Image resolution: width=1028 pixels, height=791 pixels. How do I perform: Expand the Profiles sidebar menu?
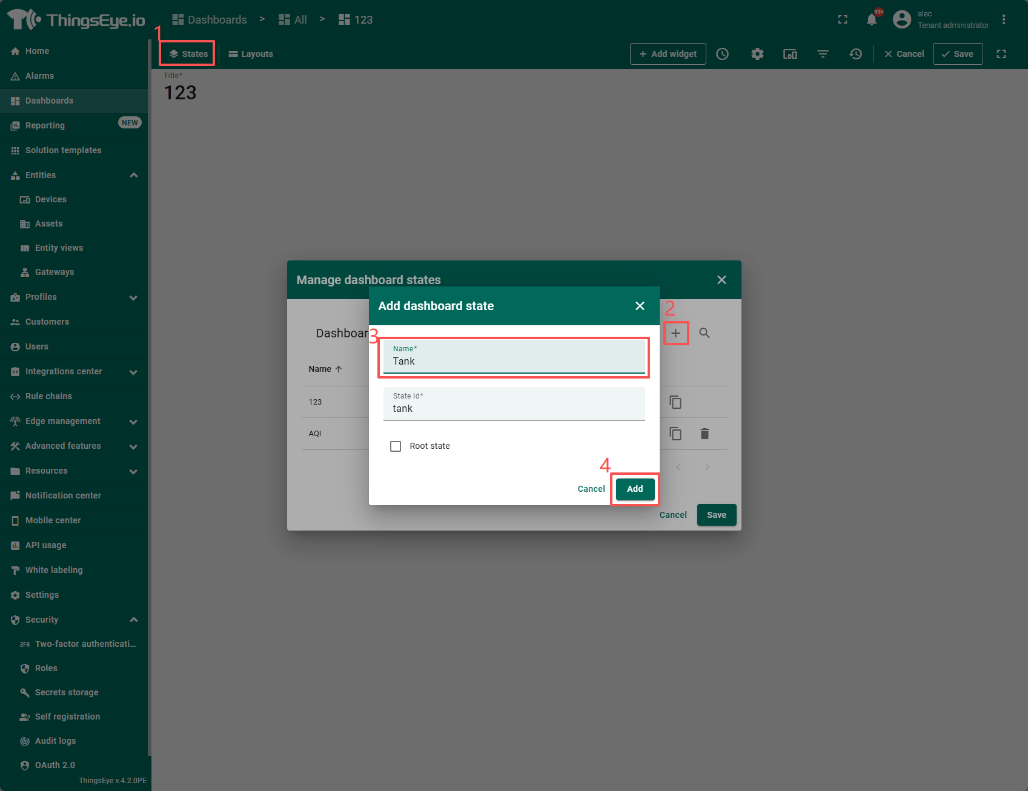coord(133,297)
